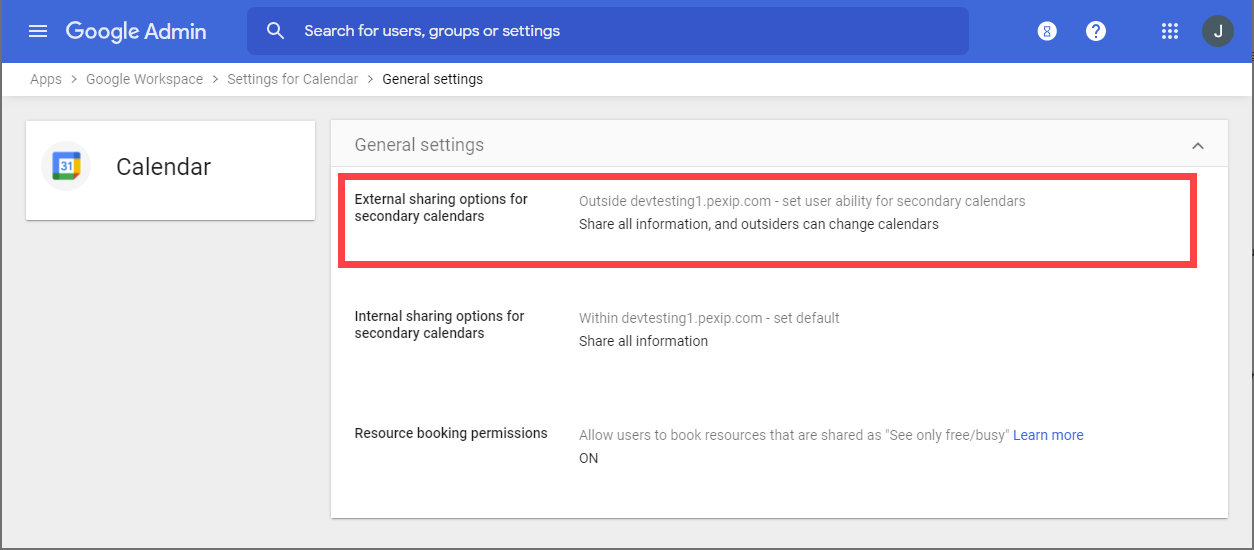Image resolution: width=1254 pixels, height=550 pixels.
Task: Open the main navigation hamburger menu
Action: pos(38,31)
